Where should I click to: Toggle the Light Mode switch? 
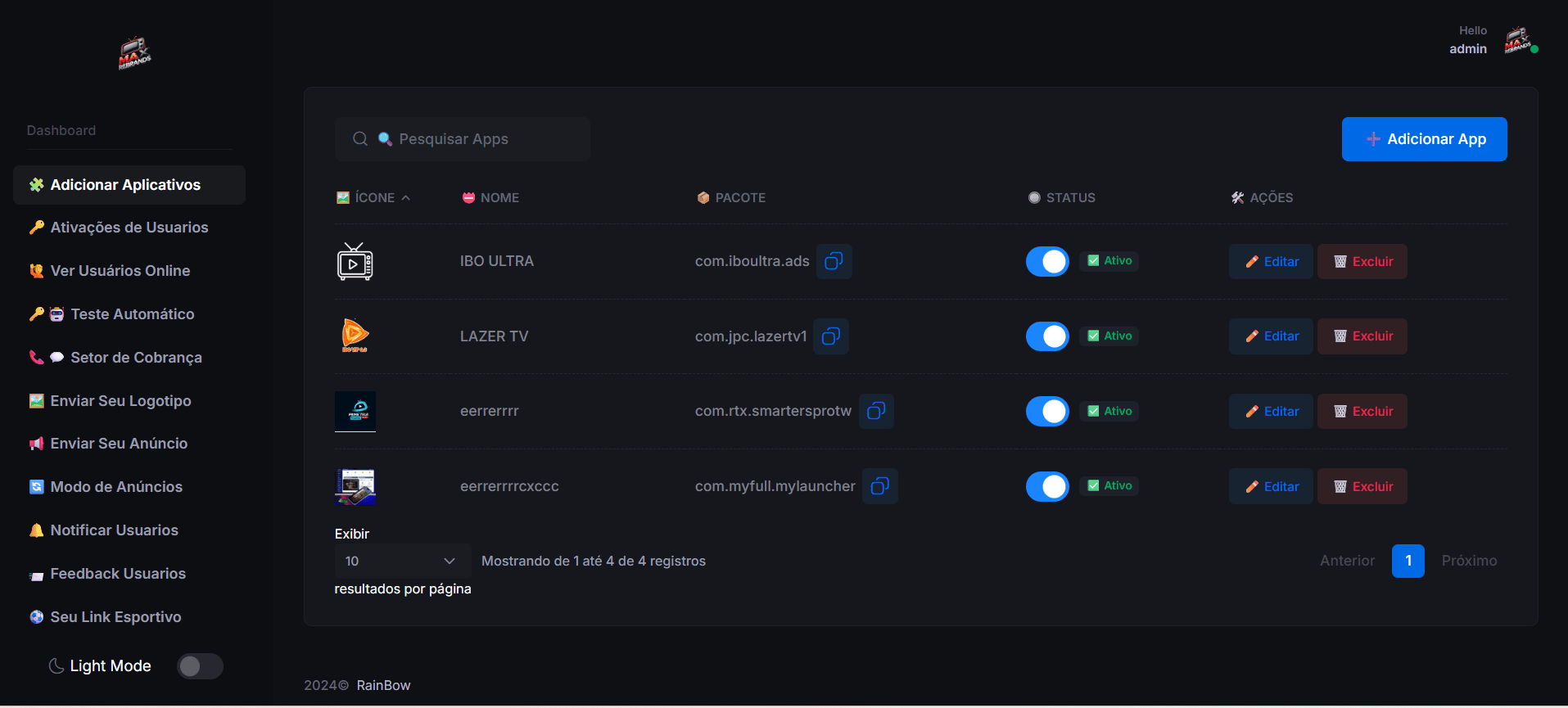click(x=200, y=666)
